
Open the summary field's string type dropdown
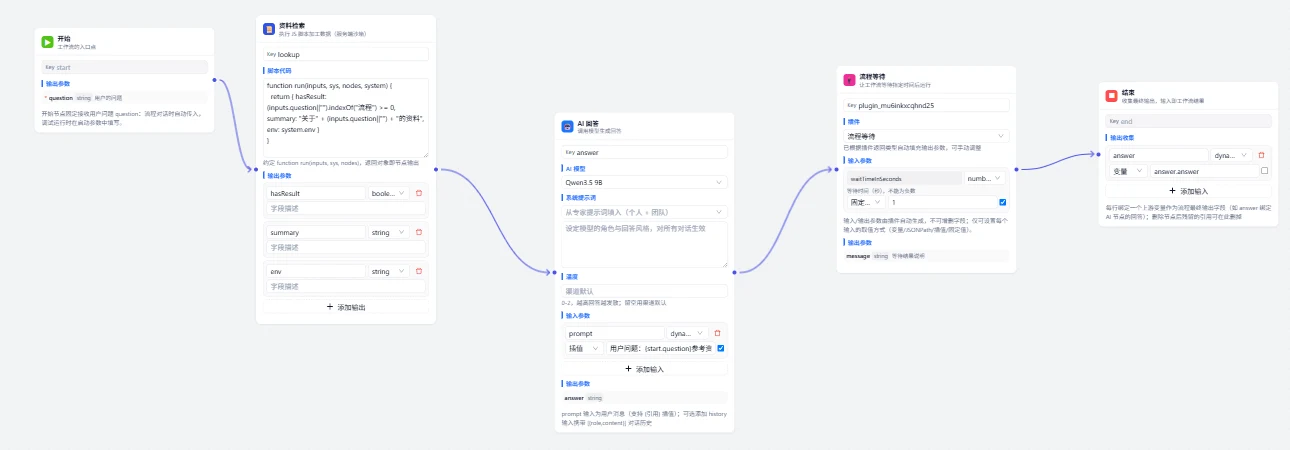coord(389,232)
